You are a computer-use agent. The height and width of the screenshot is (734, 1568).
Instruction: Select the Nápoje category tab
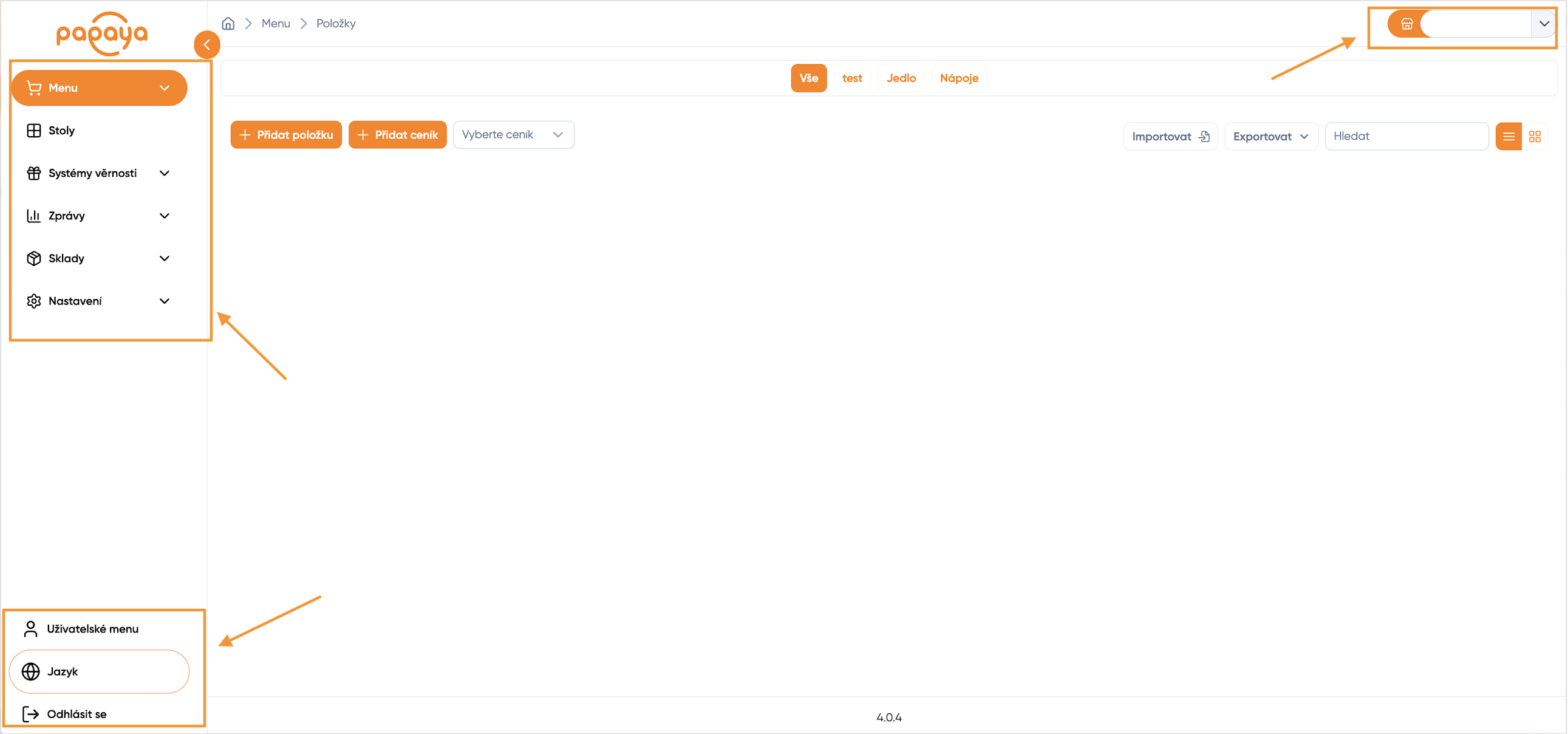tap(959, 78)
